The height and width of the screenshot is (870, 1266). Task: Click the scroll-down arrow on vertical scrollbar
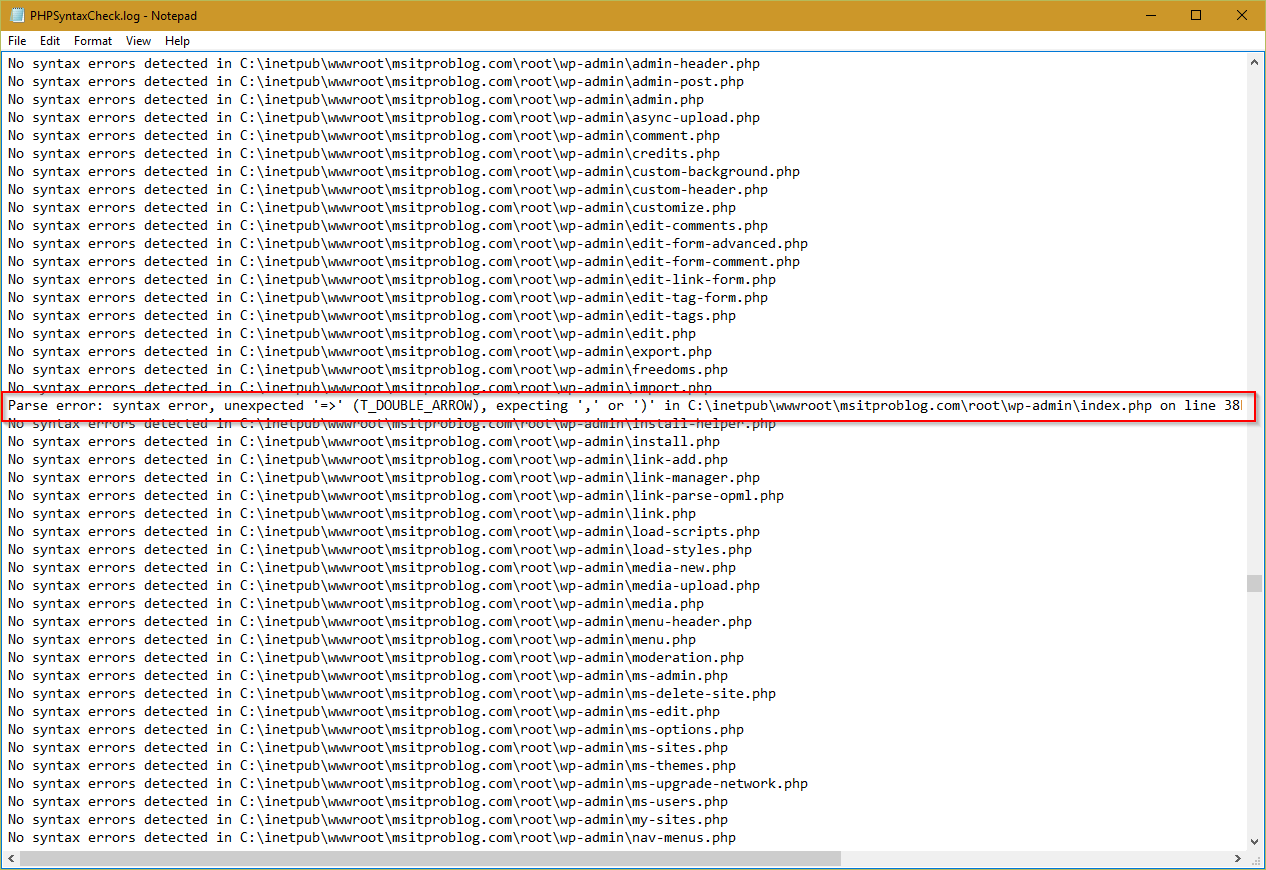[x=1254, y=841]
